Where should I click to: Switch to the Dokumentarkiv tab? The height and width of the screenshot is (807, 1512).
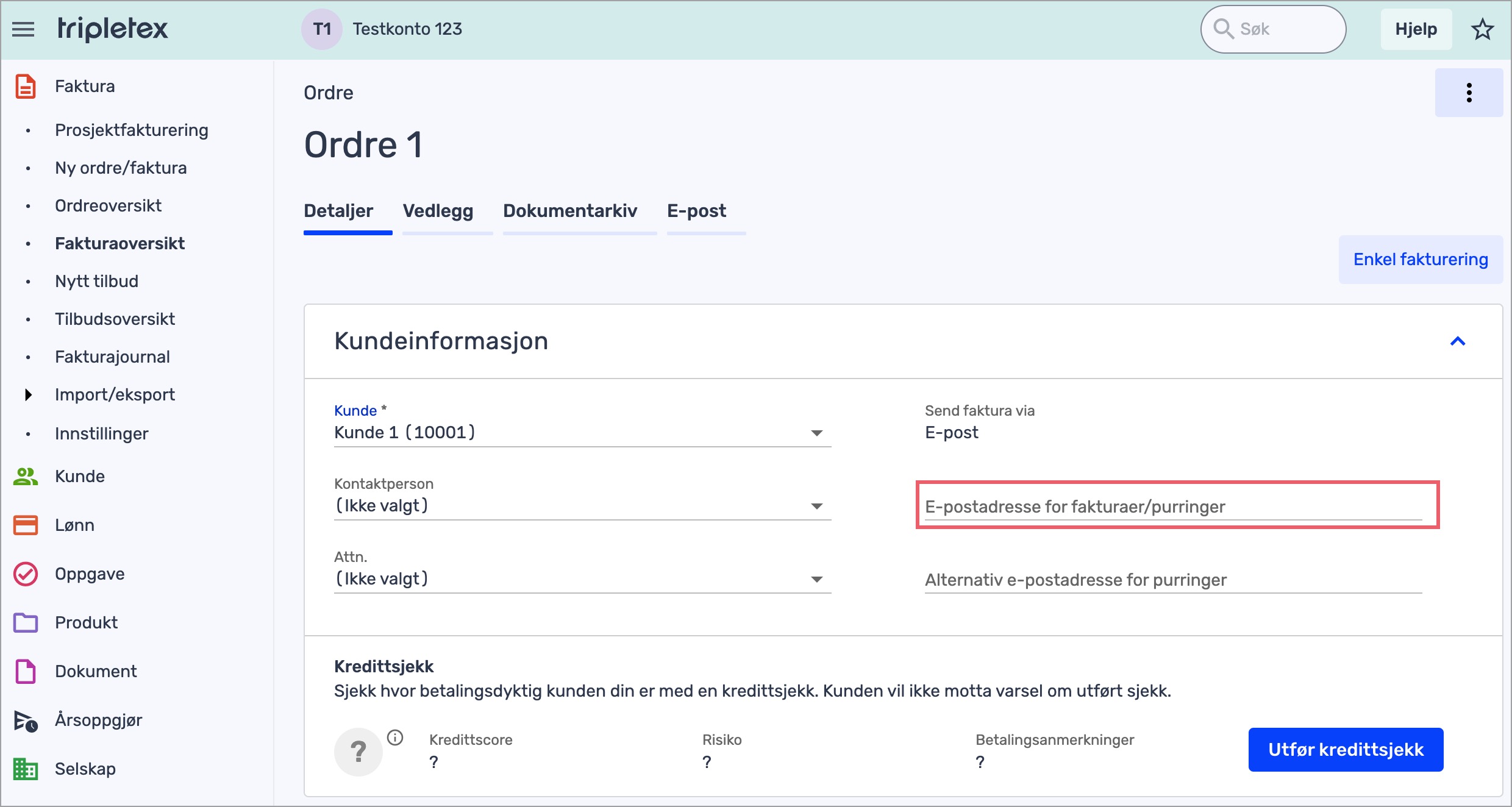pyautogui.click(x=569, y=211)
